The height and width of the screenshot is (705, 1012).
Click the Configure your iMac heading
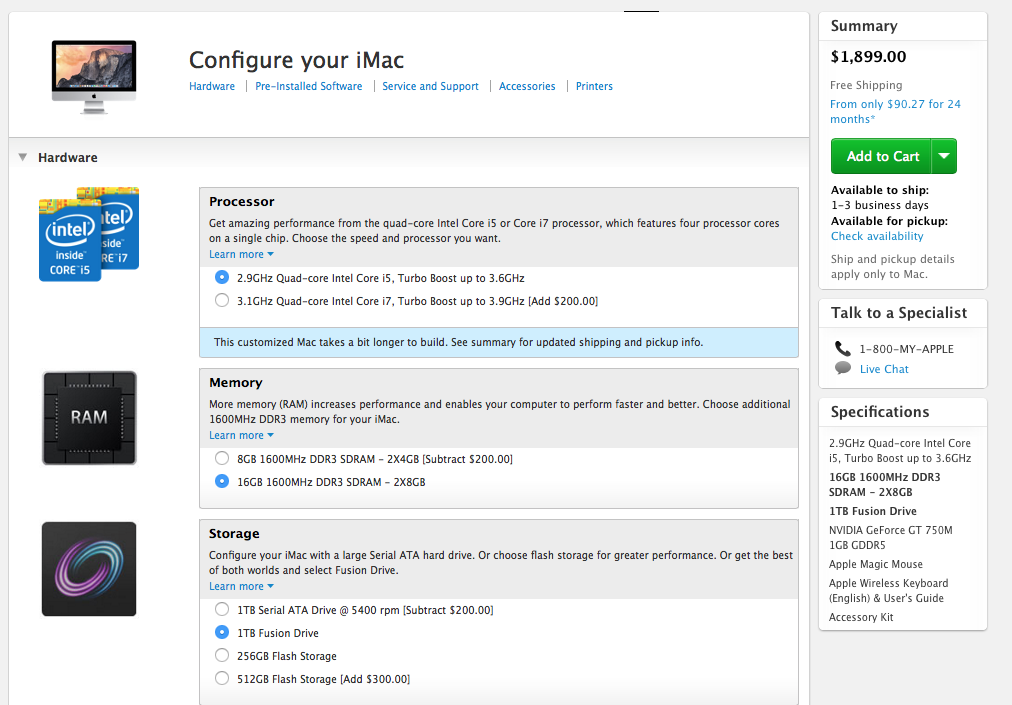coord(296,60)
